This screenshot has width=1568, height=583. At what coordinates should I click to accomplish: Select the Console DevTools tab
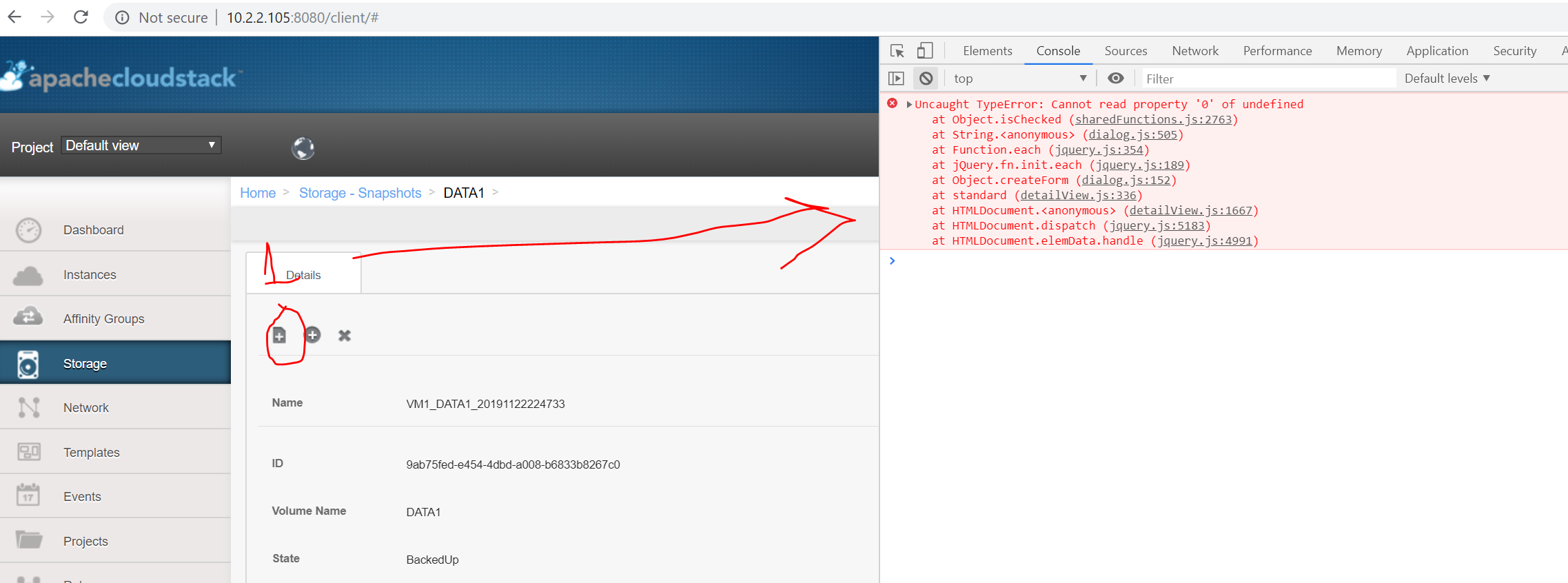coord(1058,51)
